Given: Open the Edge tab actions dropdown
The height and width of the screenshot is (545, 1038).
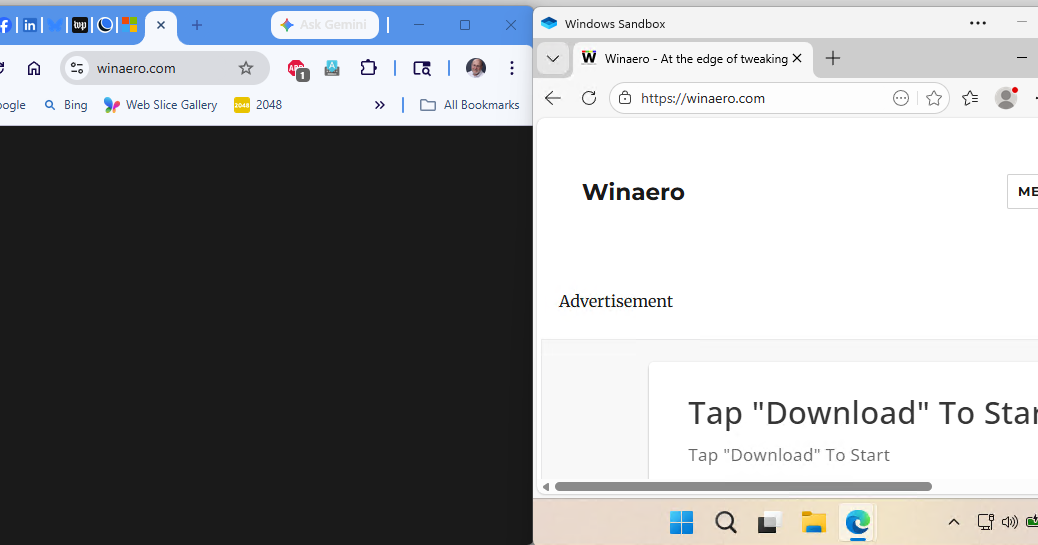Looking at the screenshot, I should 553,59.
